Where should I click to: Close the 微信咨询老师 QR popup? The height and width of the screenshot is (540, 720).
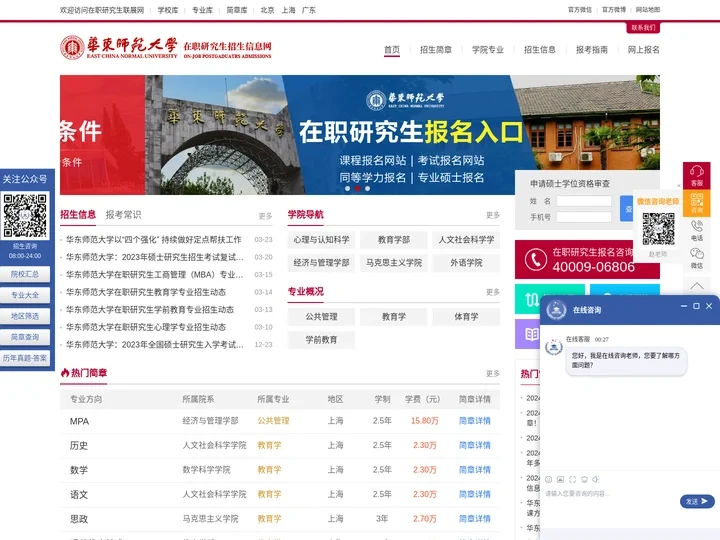[x=679, y=186]
